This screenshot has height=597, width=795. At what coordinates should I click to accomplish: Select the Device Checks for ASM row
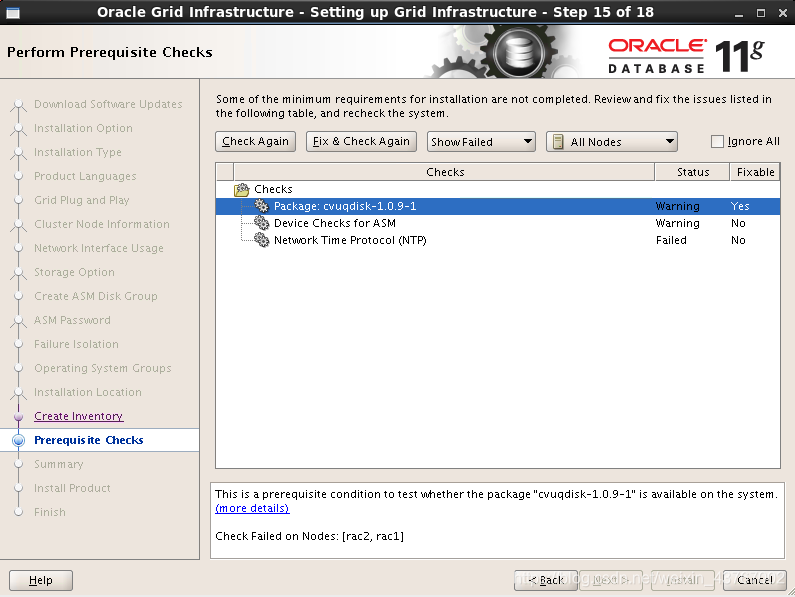point(497,223)
